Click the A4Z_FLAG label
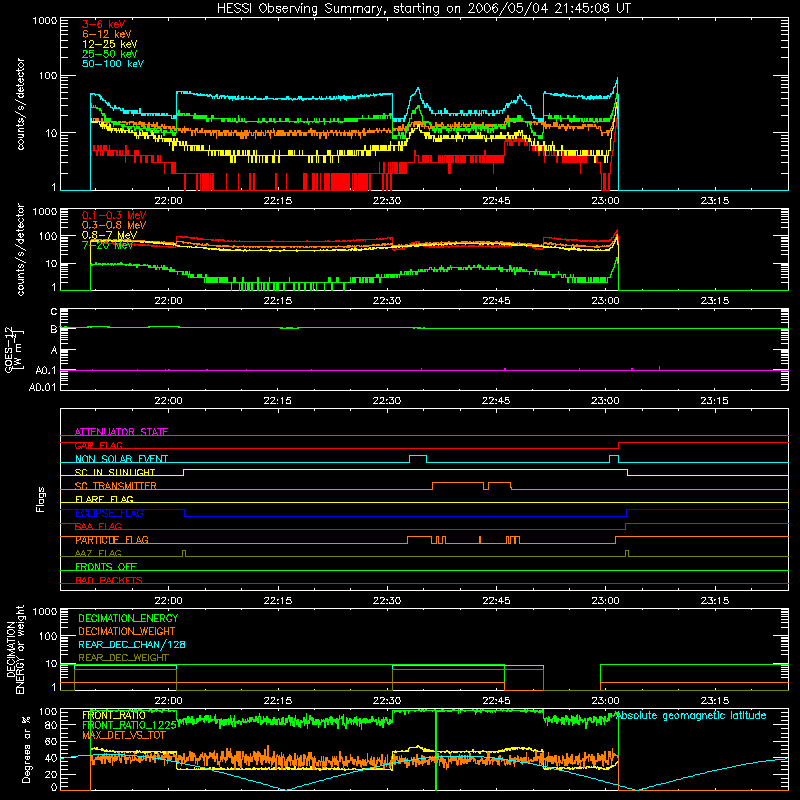 [x=98, y=554]
